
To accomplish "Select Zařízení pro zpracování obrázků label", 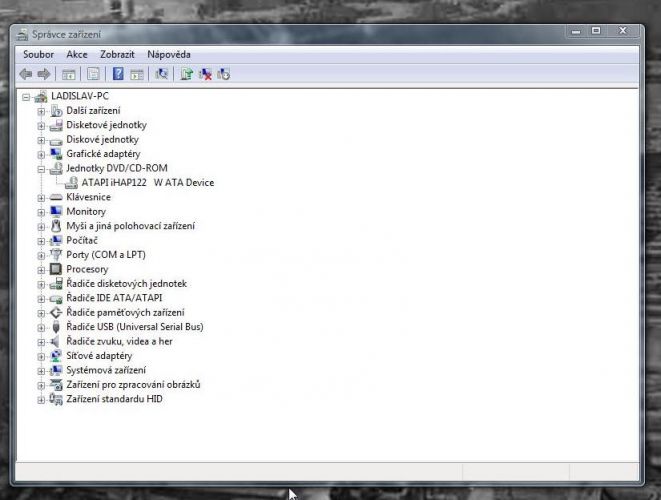I will pyautogui.click(x=133, y=384).
